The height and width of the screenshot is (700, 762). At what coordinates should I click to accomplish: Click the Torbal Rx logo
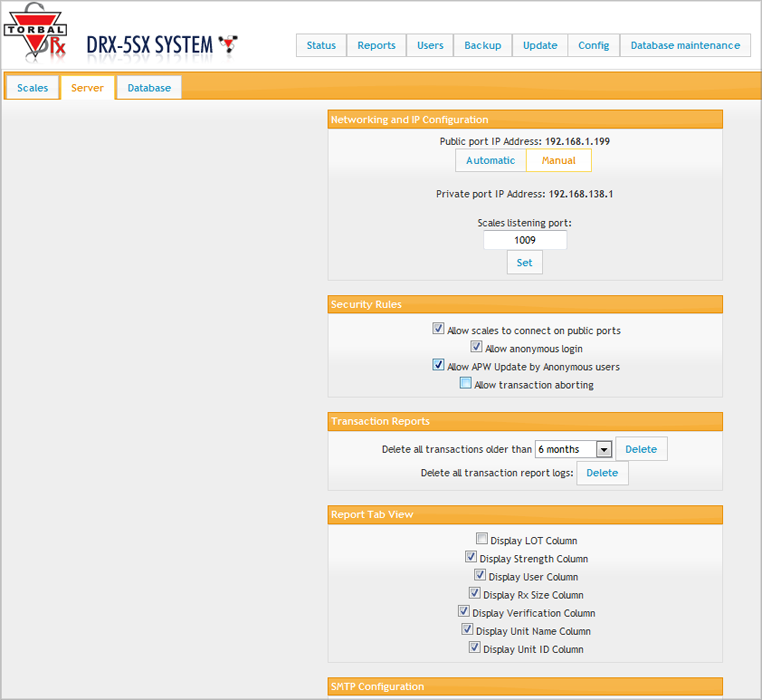(35, 39)
